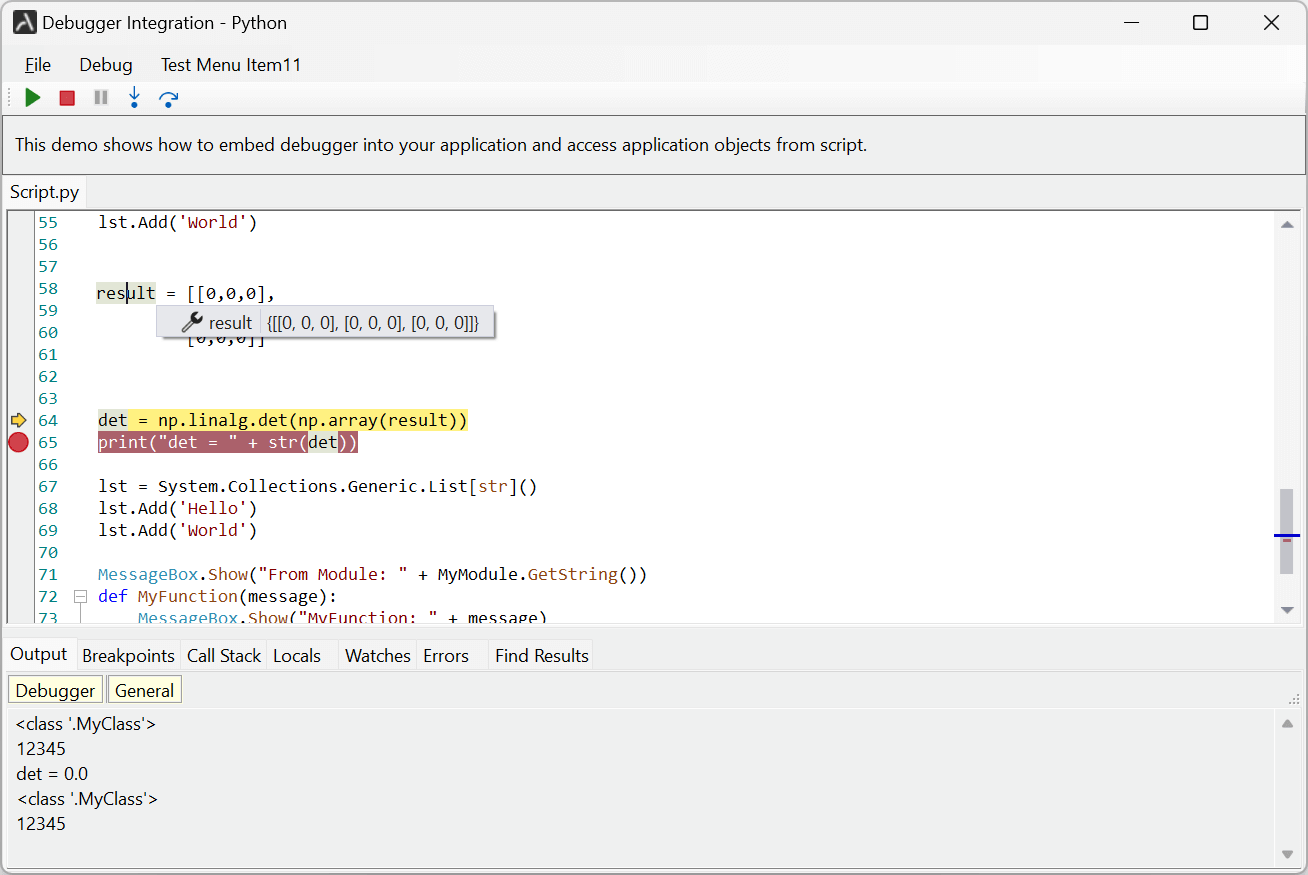Stop debugging with the red square icon
Screen dimensions: 1308x875
(x=67, y=98)
